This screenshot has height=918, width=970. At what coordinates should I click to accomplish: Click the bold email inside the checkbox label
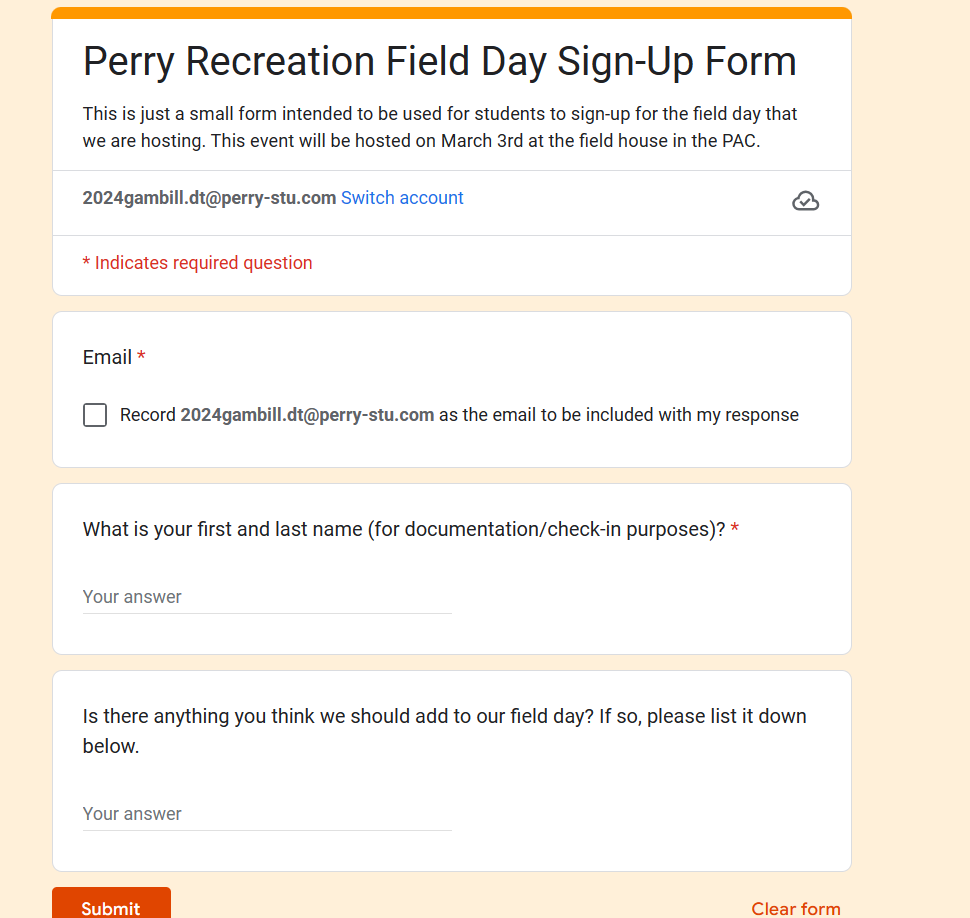click(x=307, y=415)
